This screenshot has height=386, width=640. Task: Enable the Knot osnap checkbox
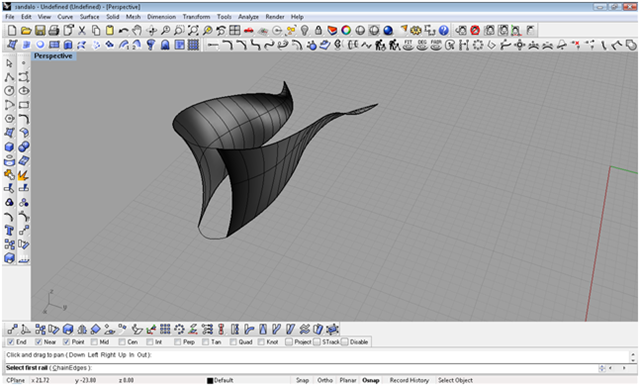[261, 342]
